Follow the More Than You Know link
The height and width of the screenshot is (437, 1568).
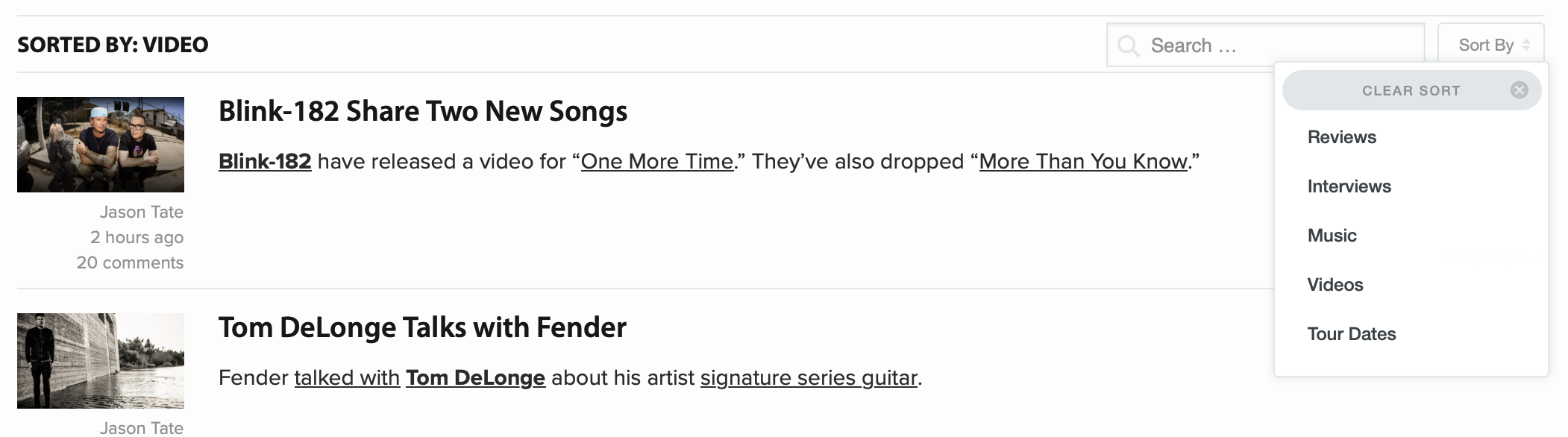[1082, 162]
